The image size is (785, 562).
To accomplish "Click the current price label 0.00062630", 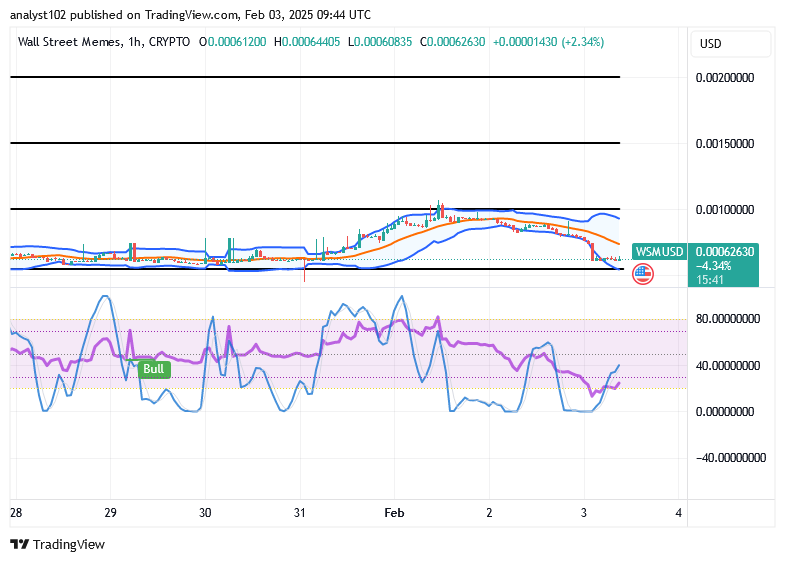I will pyautogui.click(x=724, y=251).
